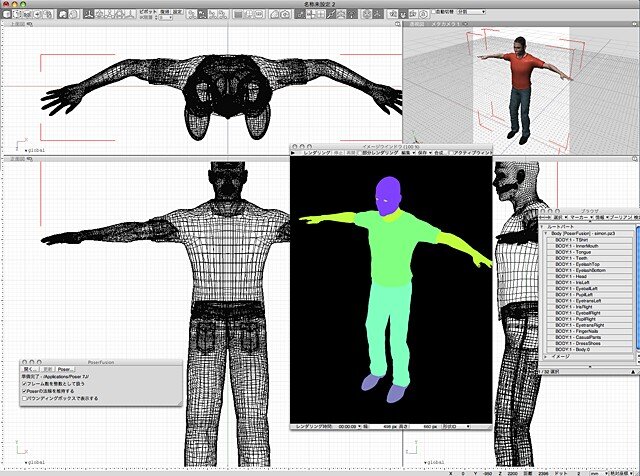This screenshot has height=476, width=640.
Task: Open the pivot value dropdown under ピボット
Action: coord(166,18)
